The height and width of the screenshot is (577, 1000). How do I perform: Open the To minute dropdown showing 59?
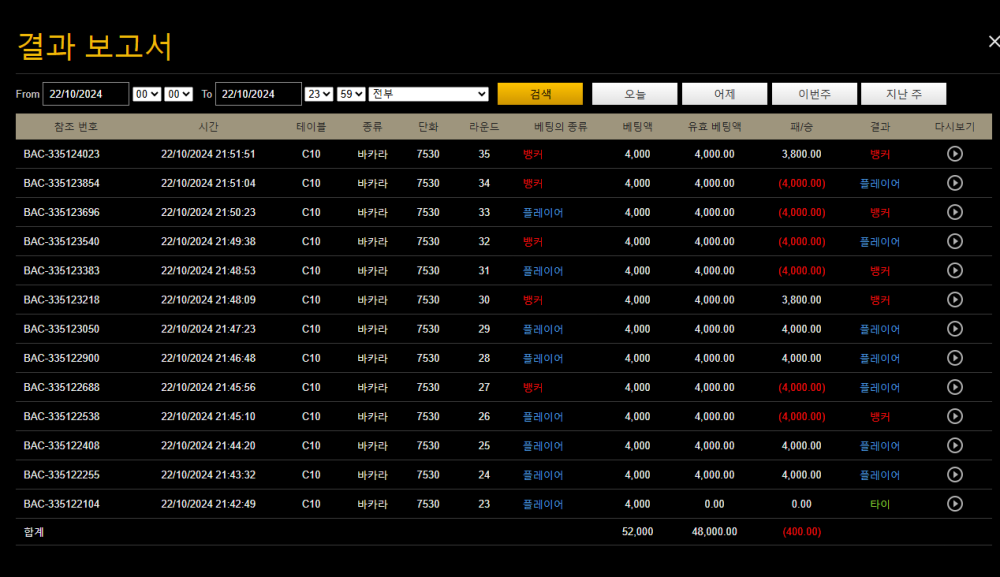pyautogui.click(x=351, y=94)
